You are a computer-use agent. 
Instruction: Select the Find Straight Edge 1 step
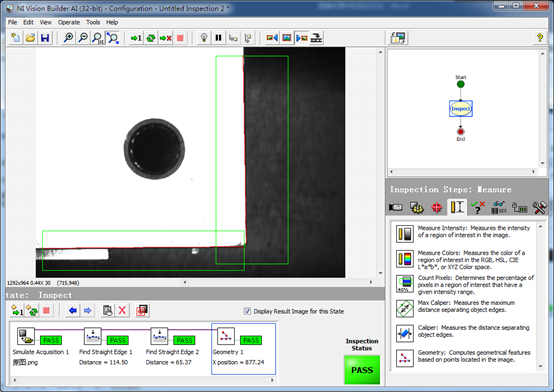click(106, 348)
